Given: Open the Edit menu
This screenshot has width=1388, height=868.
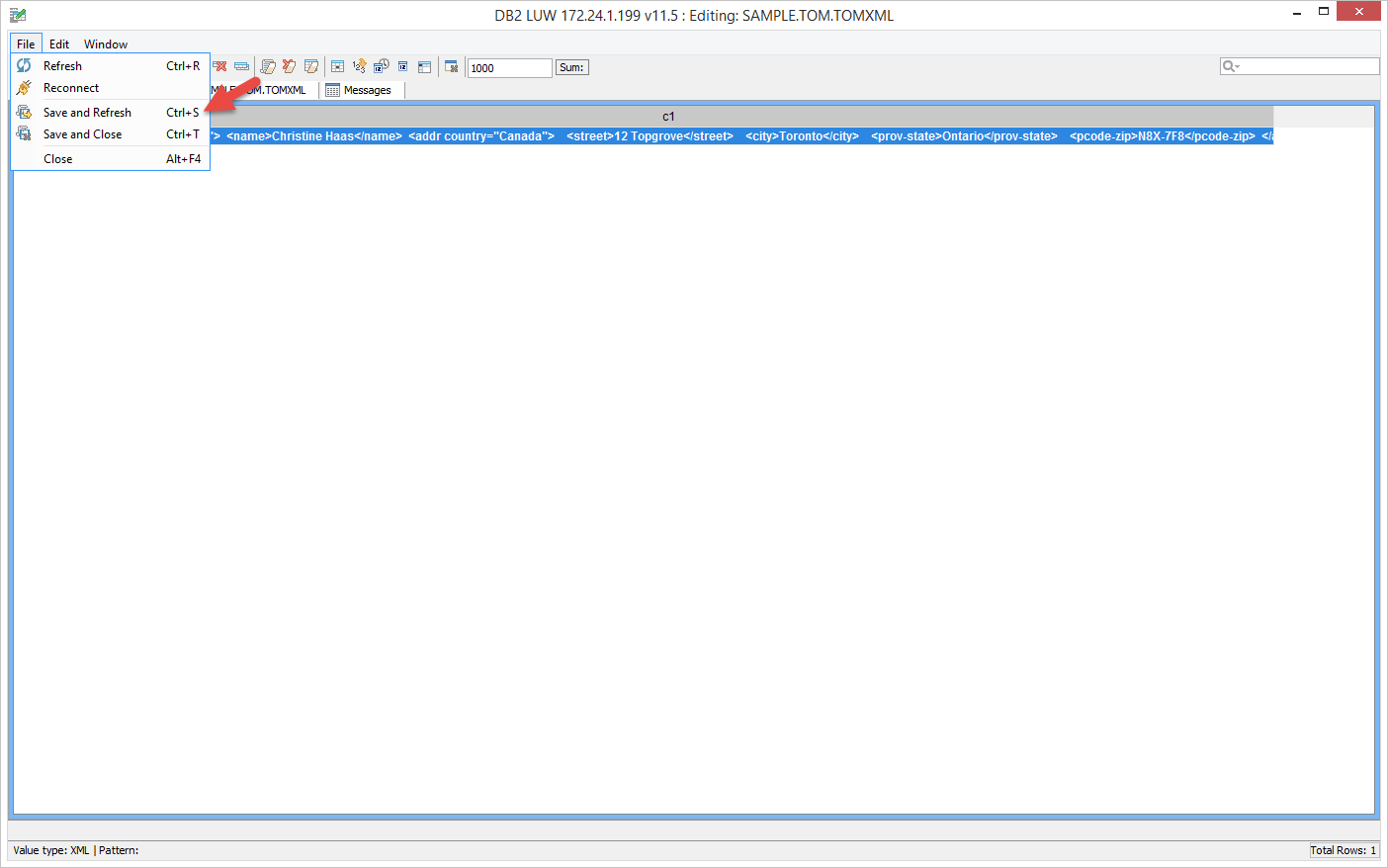Looking at the screenshot, I should [x=59, y=44].
